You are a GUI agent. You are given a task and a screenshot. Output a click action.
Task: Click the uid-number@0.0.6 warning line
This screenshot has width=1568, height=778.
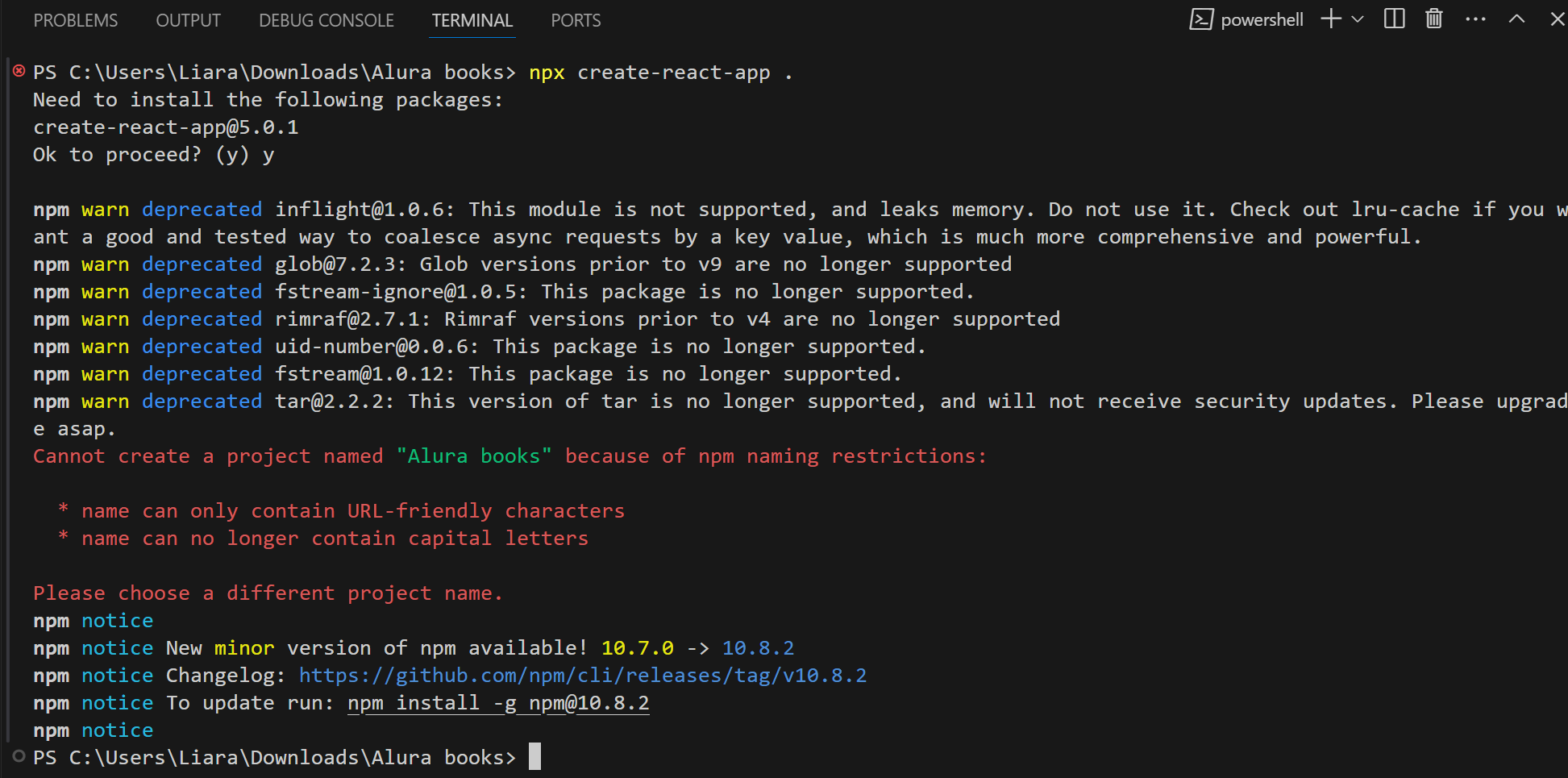(x=480, y=347)
